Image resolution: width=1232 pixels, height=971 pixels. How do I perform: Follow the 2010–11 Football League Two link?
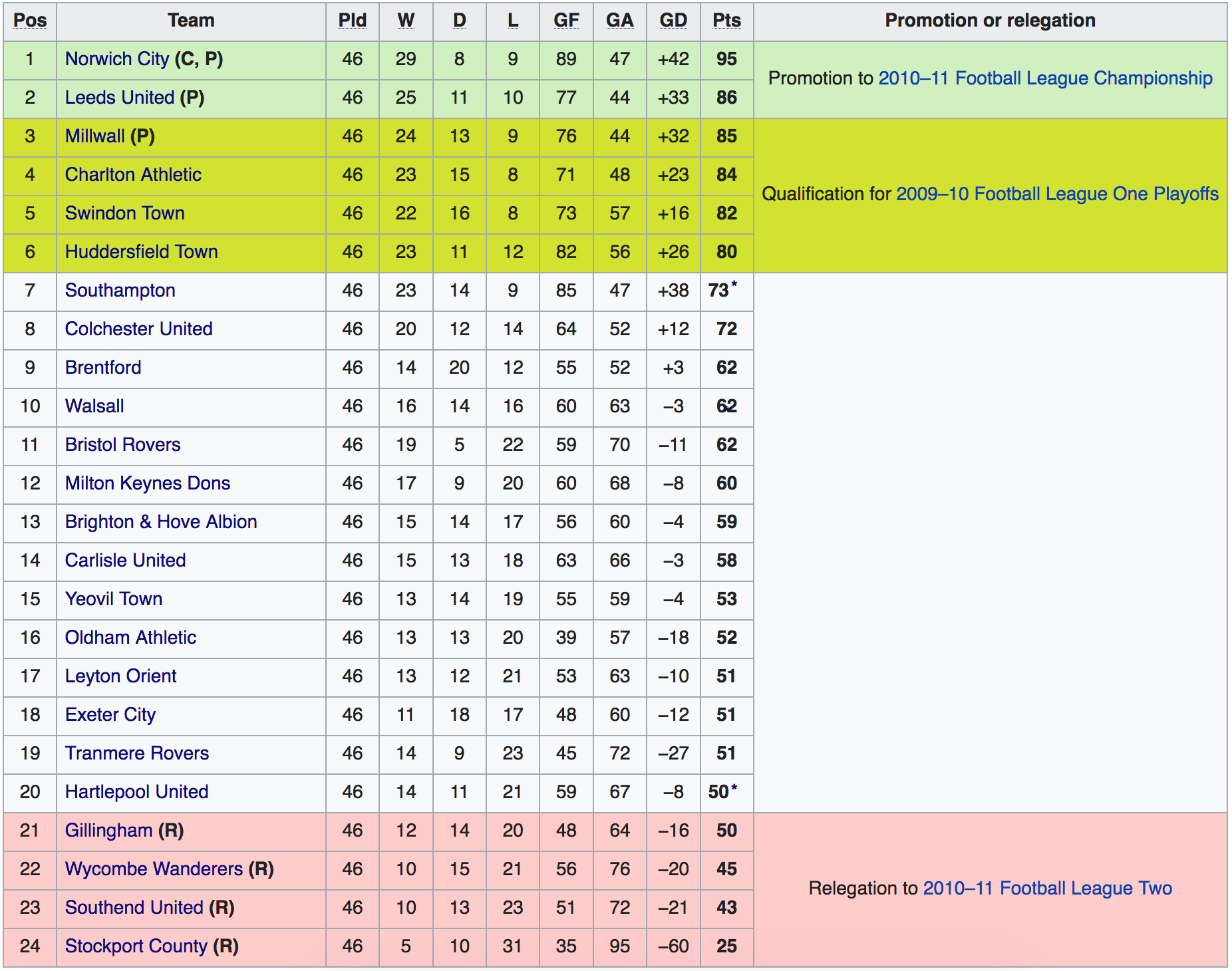point(1047,889)
